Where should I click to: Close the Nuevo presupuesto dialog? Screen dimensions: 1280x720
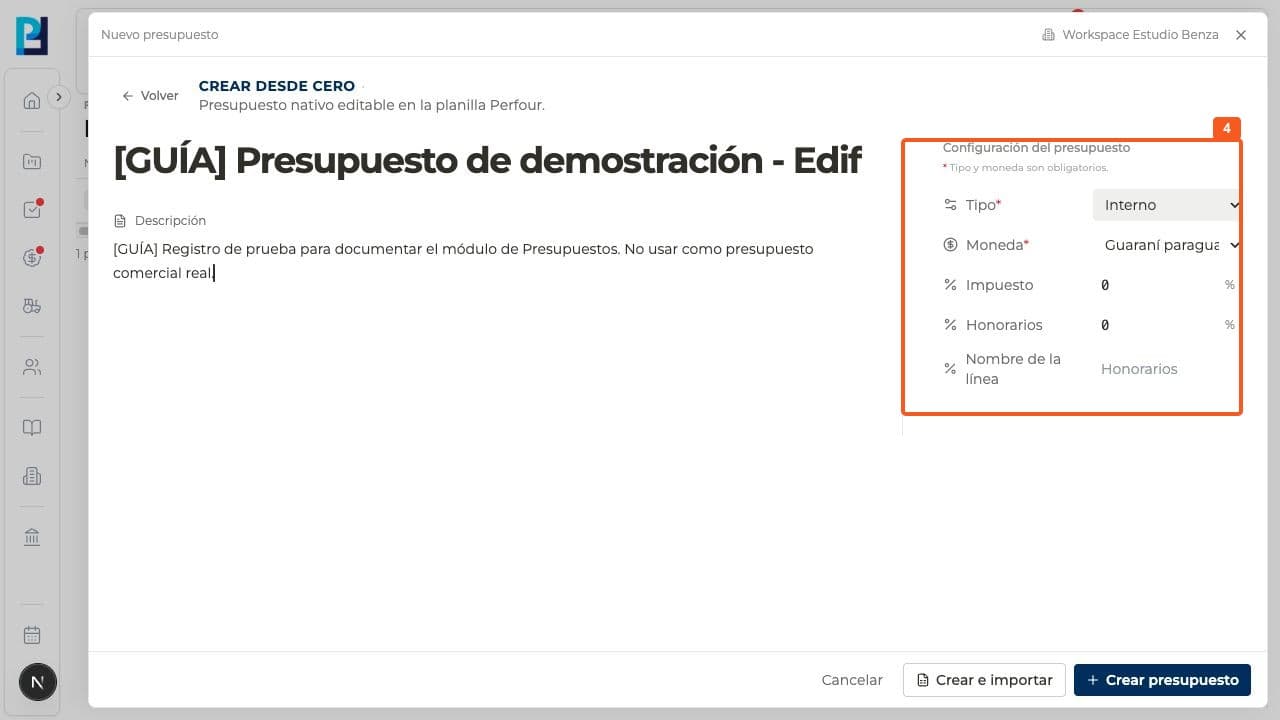click(1241, 35)
